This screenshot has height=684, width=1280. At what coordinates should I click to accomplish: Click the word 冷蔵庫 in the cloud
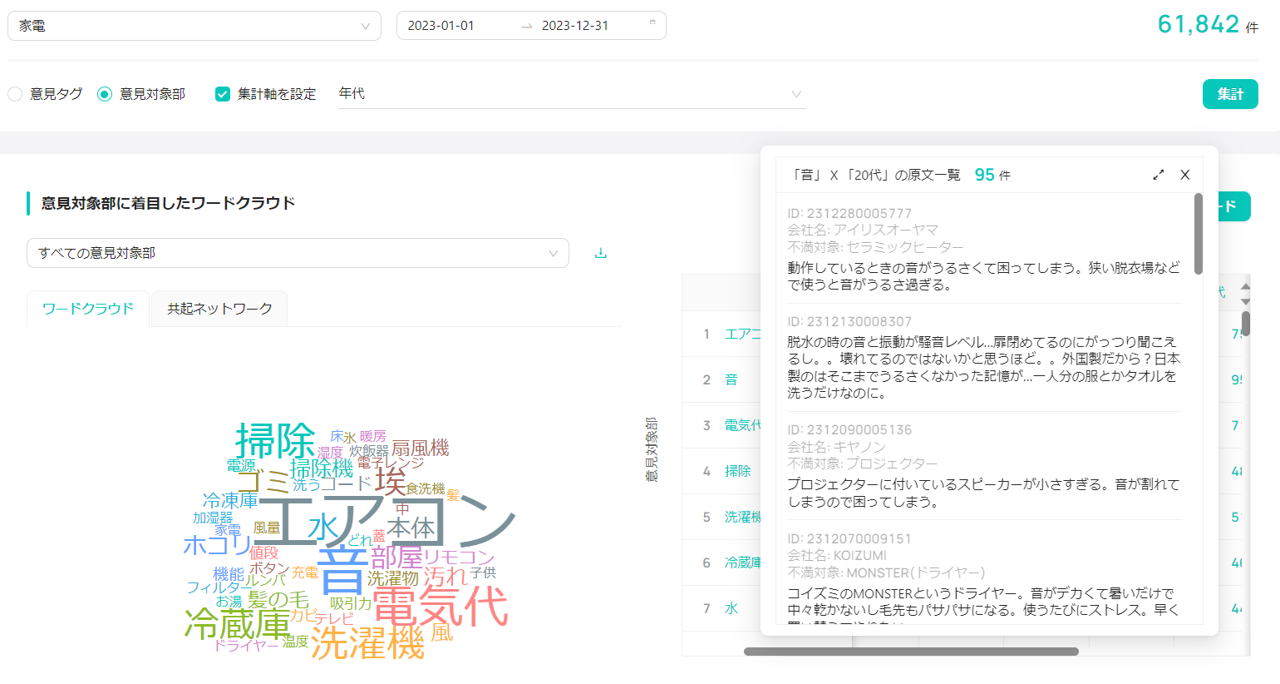pyautogui.click(x=237, y=623)
